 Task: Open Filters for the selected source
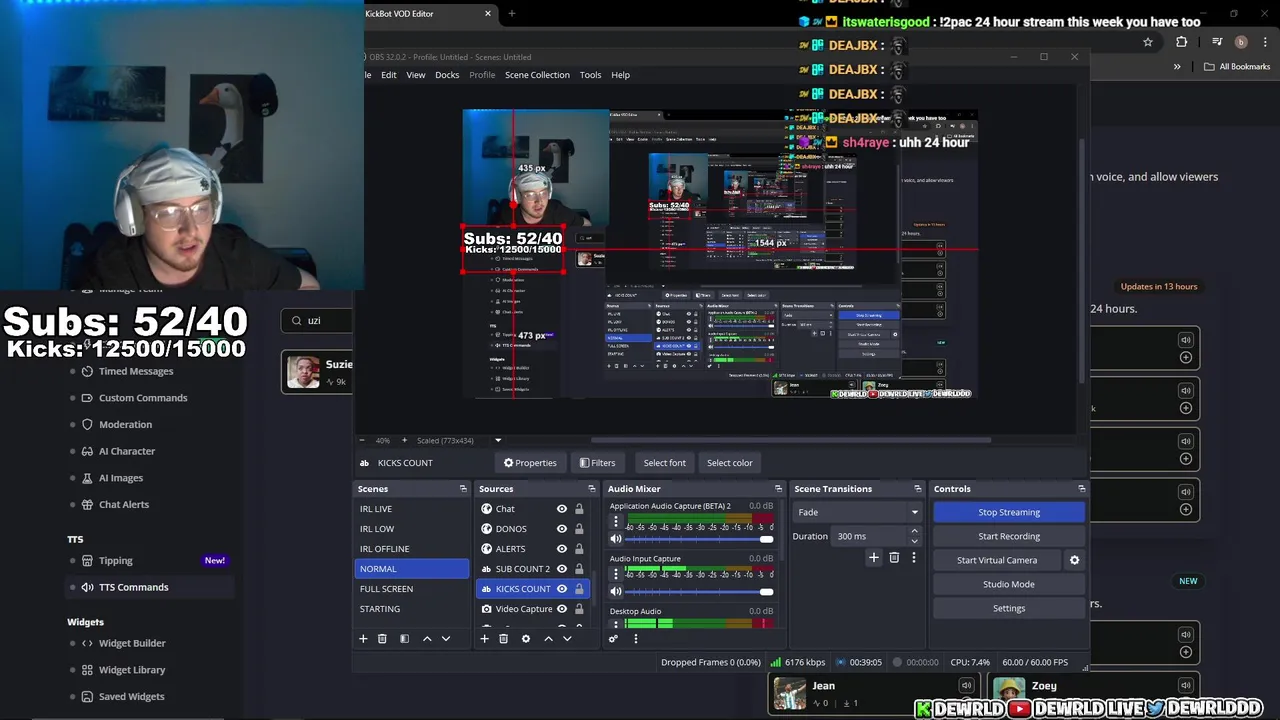[x=597, y=463]
